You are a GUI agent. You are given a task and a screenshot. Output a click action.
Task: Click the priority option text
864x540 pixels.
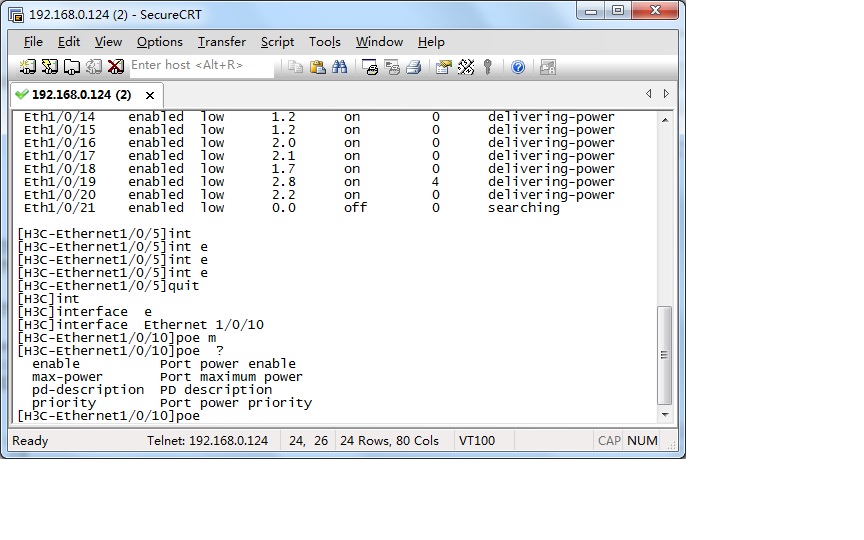coord(64,403)
